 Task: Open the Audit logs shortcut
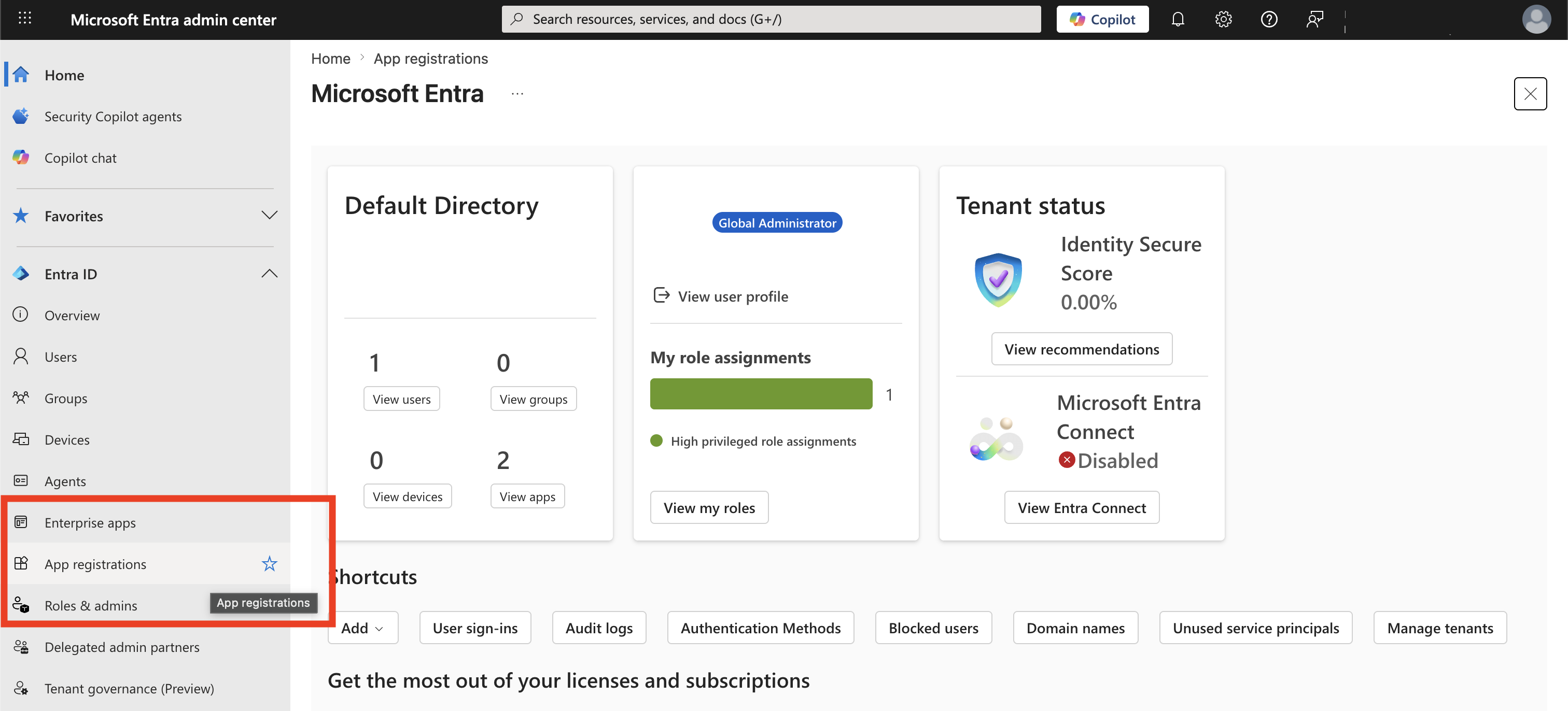[599, 628]
